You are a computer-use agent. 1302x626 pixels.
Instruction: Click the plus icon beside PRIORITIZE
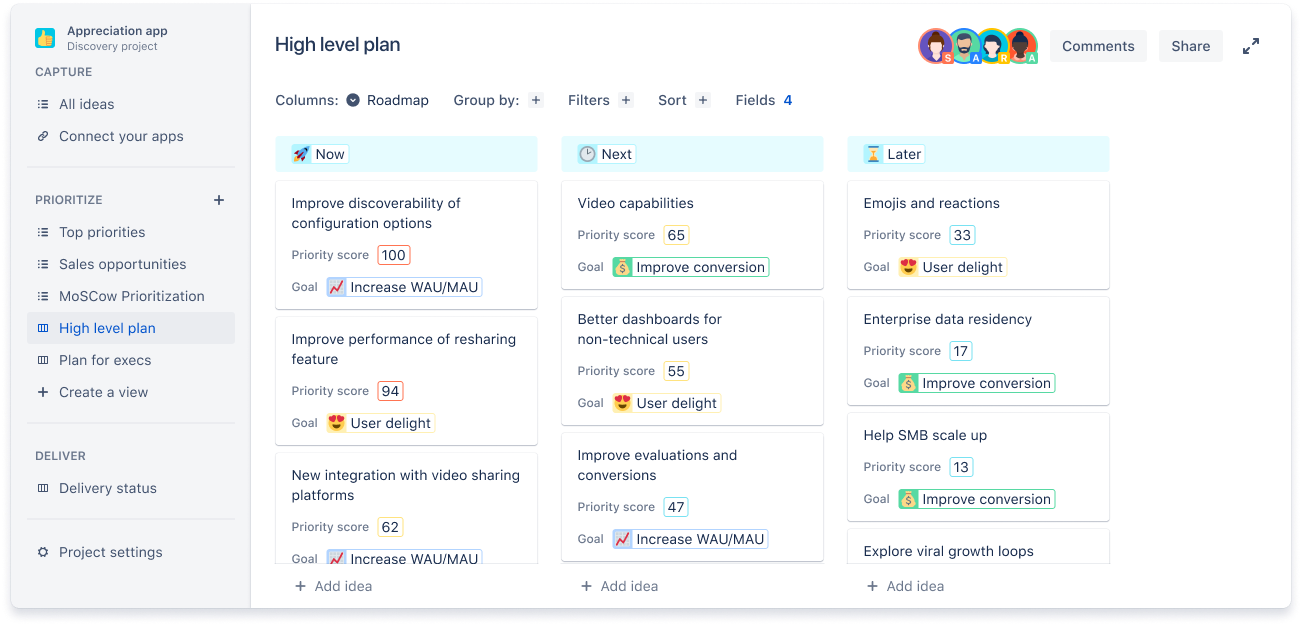coord(219,200)
